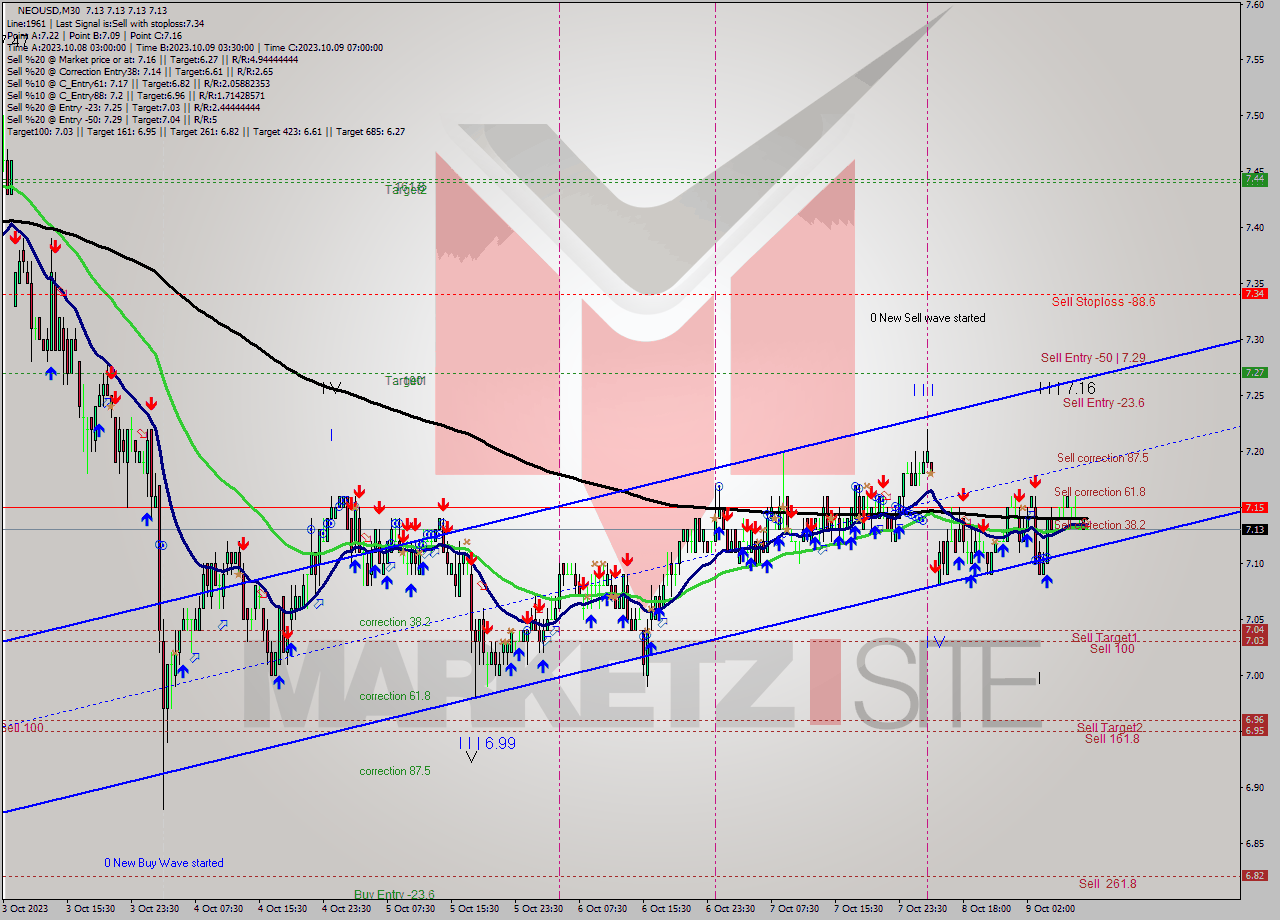Click the 'Sell %10 @ C_Entry61: 7.17' line
Viewport: 1280px width, 920px height.
click(x=138, y=83)
